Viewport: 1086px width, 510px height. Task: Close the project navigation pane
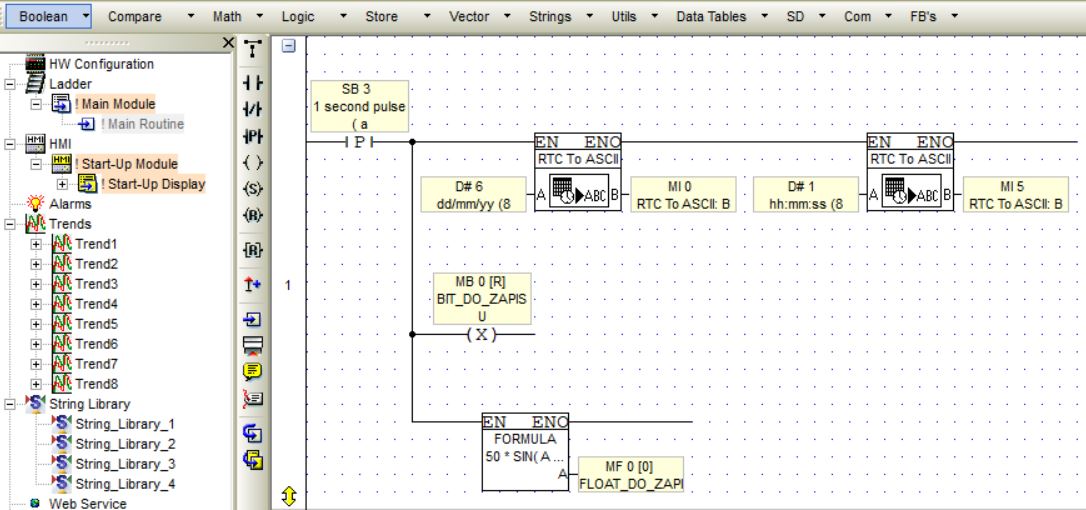point(229,43)
